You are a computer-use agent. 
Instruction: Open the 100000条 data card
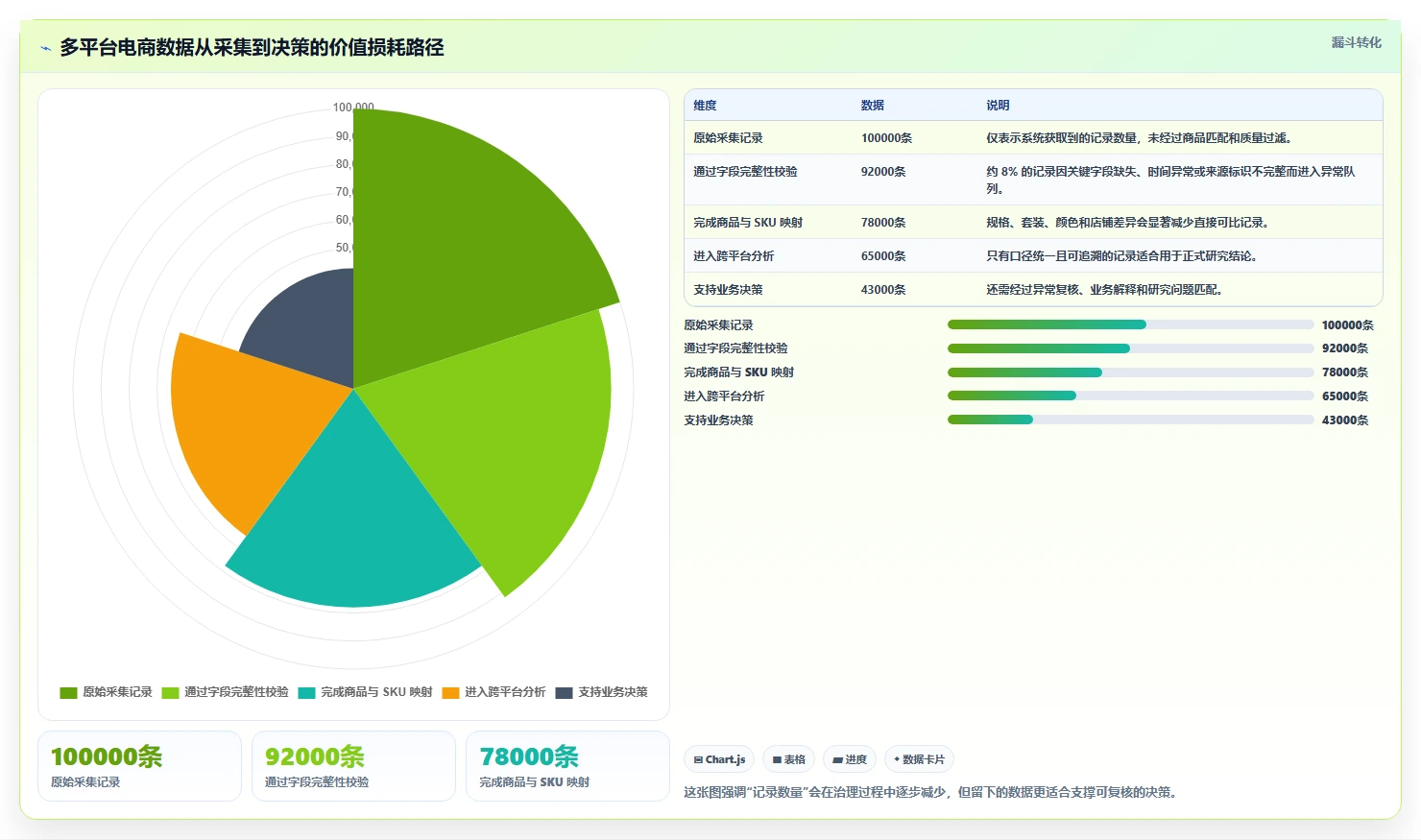(x=139, y=766)
